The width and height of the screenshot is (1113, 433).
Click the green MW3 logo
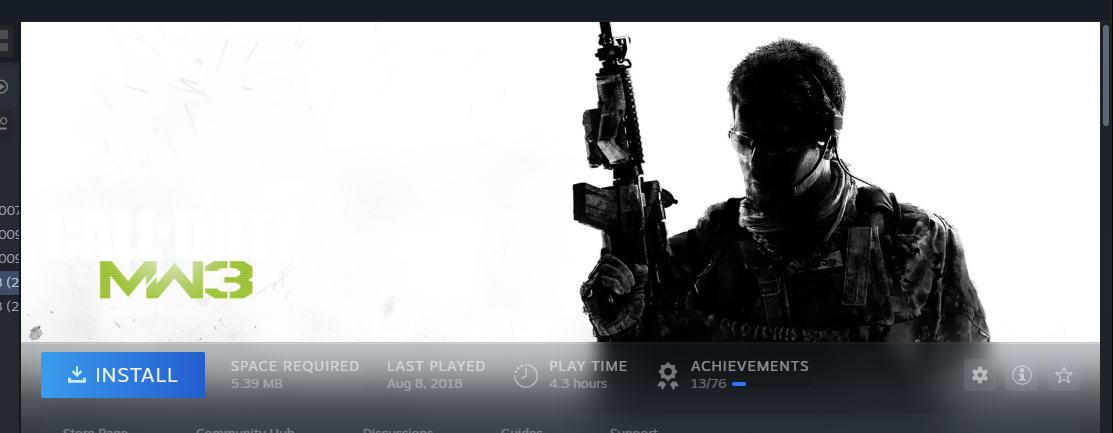pos(176,279)
